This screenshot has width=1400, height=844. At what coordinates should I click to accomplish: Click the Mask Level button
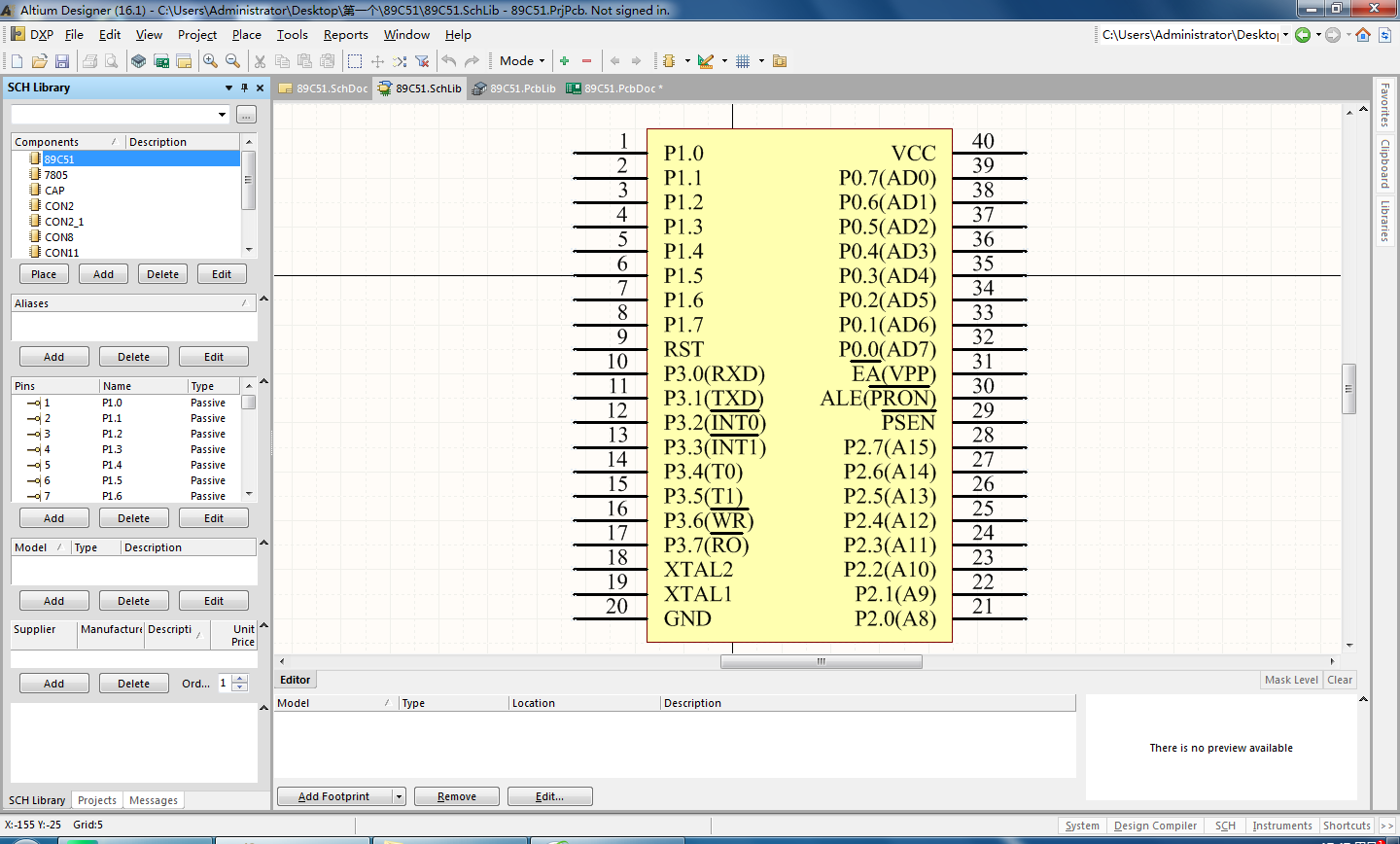point(1291,680)
